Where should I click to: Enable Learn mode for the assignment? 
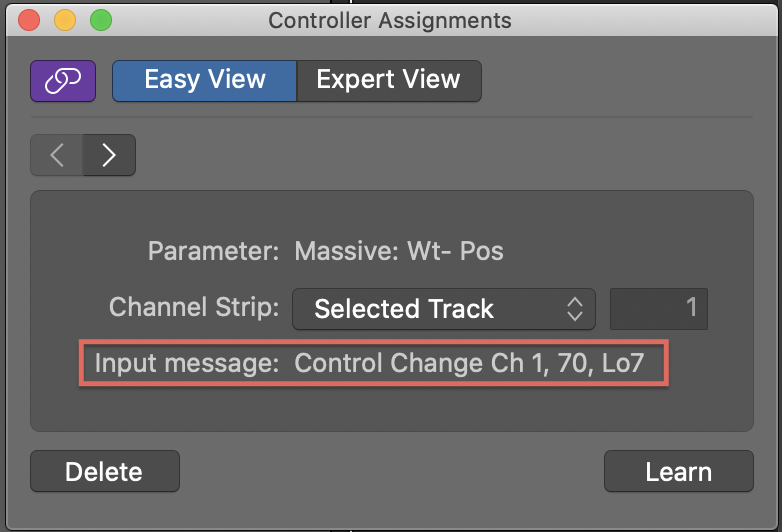click(679, 471)
